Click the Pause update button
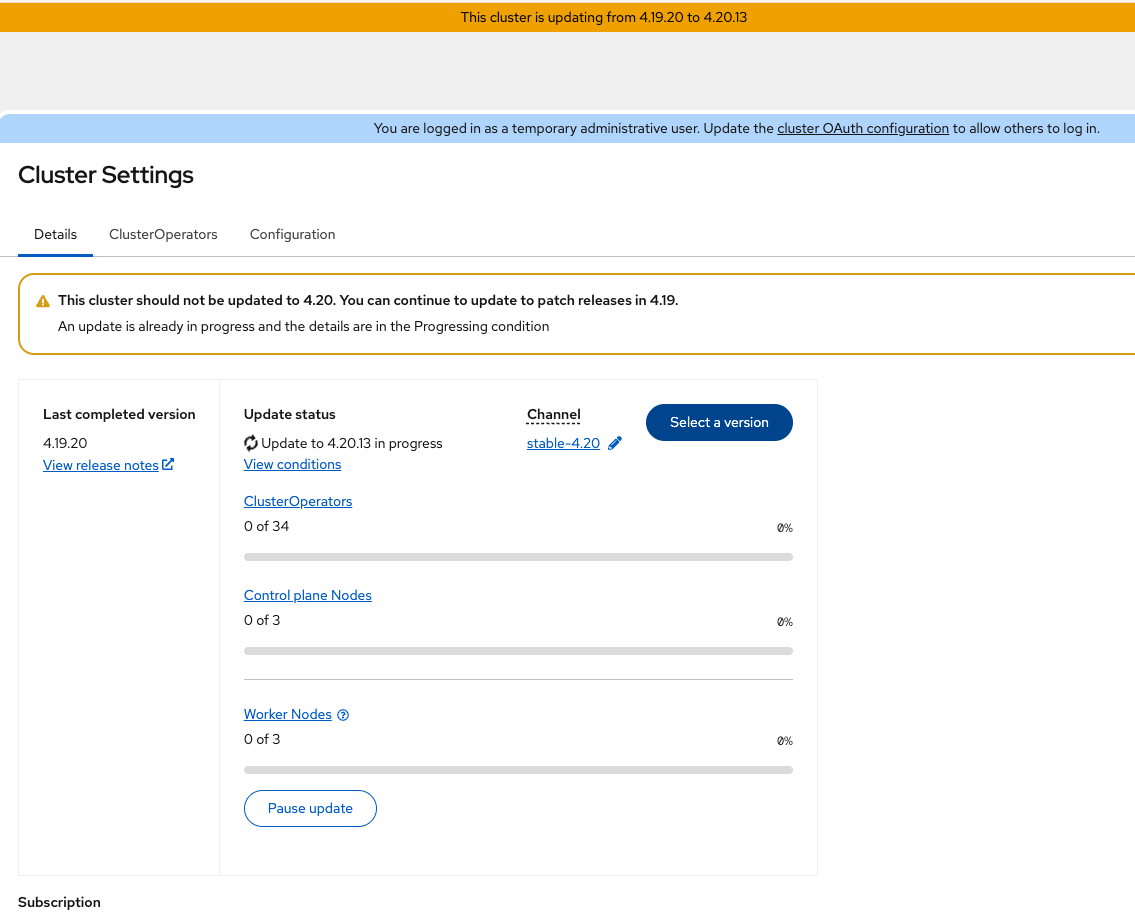The height and width of the screenshot is (914, 1135). tap(310, 808)
